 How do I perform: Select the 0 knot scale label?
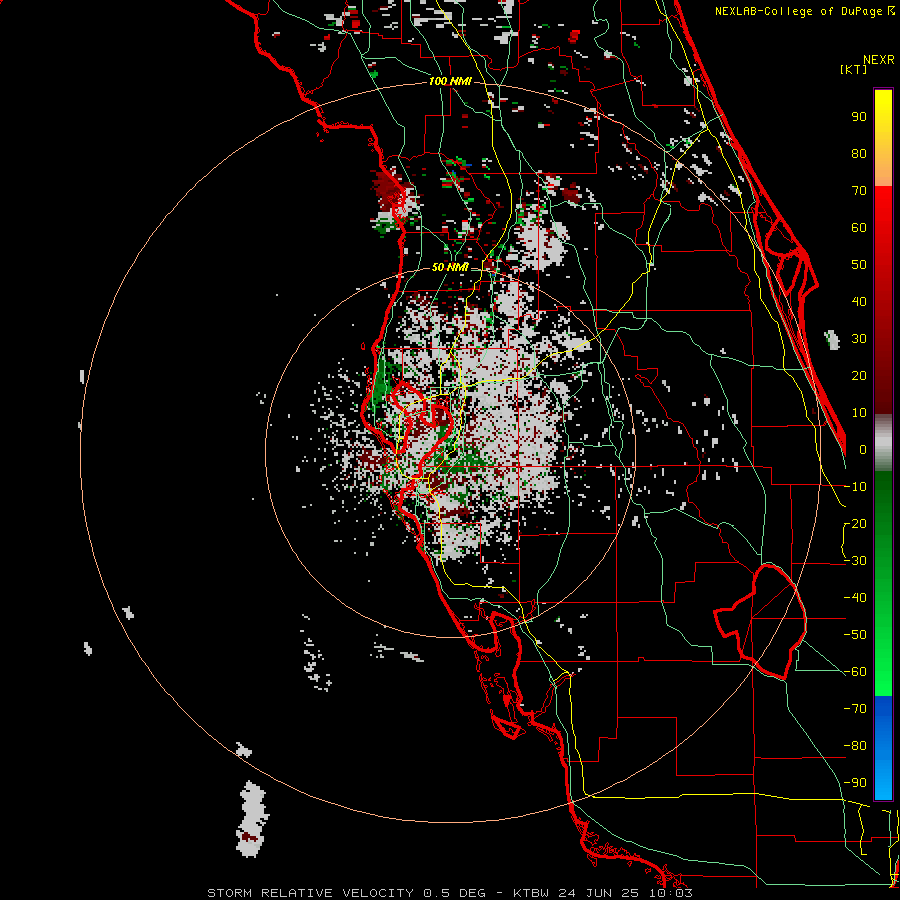point(863,450)
